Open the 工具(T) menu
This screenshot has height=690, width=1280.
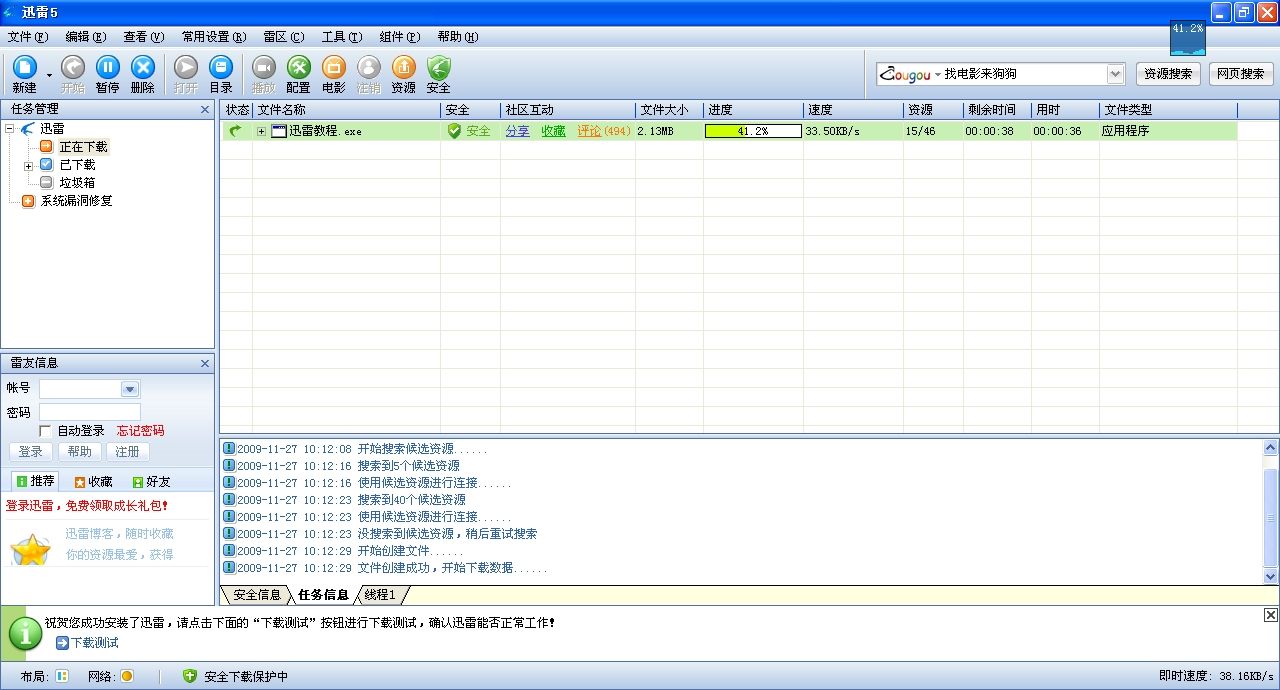342,37
